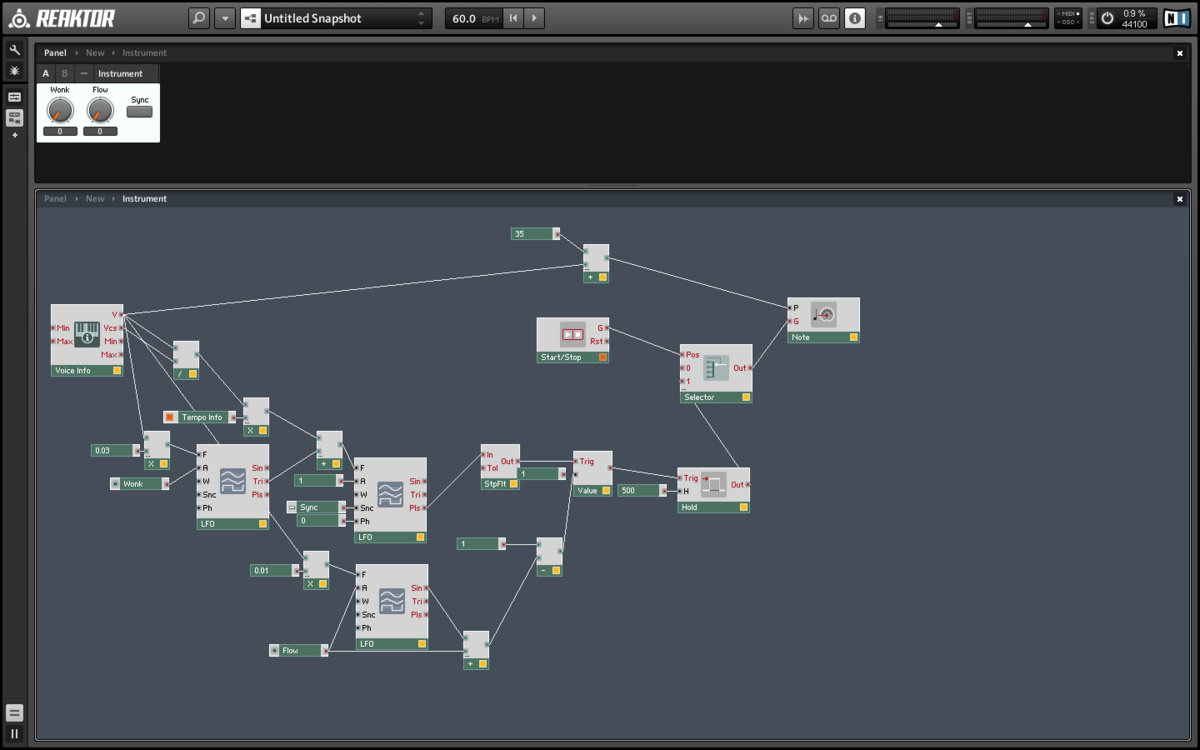The width and height of the screenshot is (1200, 750).
Task: Toggle the audio engine power button
Action: [1107, 18]
